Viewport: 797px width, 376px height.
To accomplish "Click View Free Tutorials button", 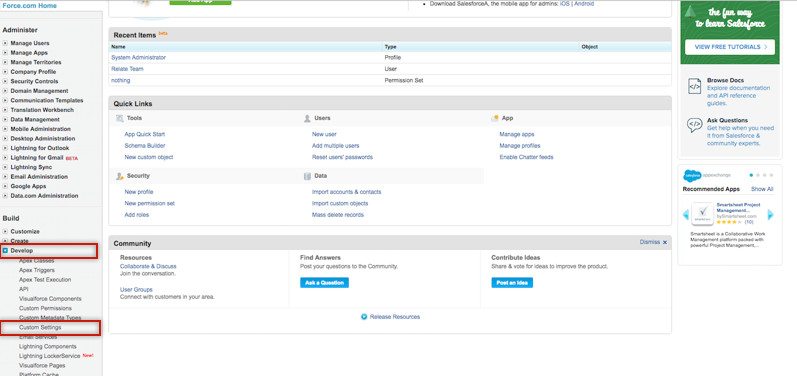I will [730, 47].
